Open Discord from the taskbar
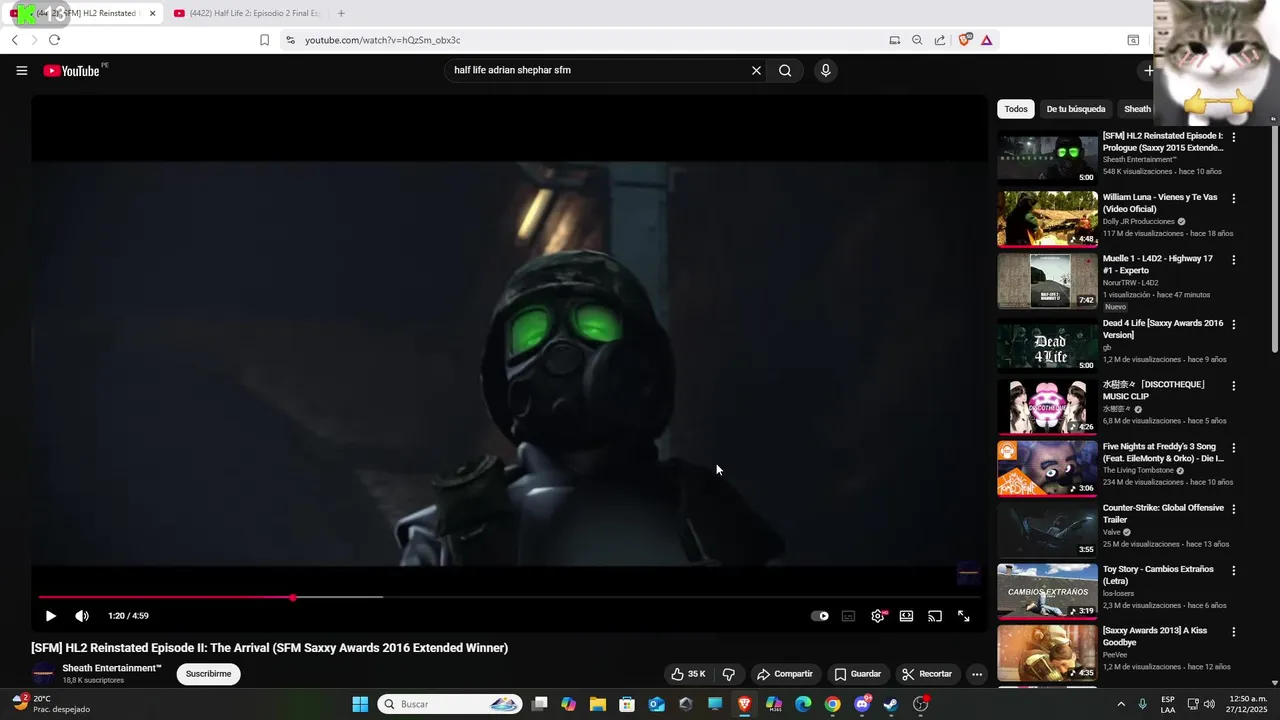Screen dimensions: 1280x720 tap(862, 704)
